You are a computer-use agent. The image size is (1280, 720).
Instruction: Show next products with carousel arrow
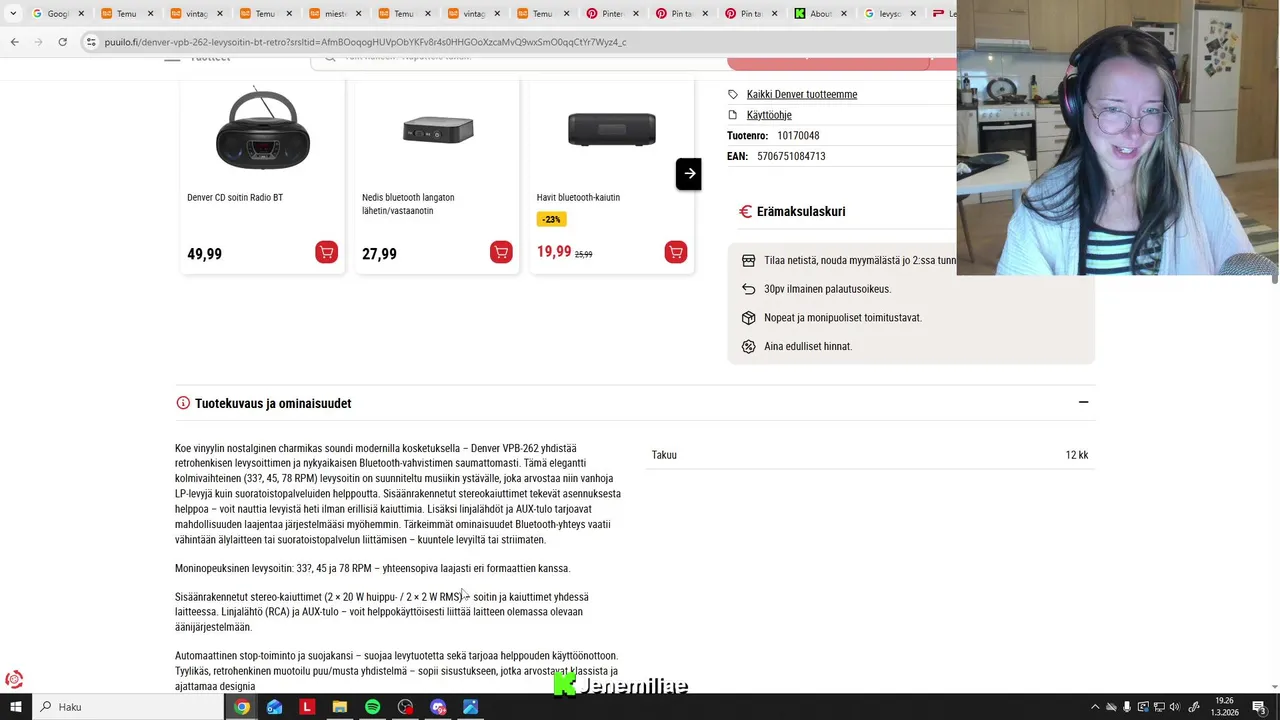click(x=688, y=174)
